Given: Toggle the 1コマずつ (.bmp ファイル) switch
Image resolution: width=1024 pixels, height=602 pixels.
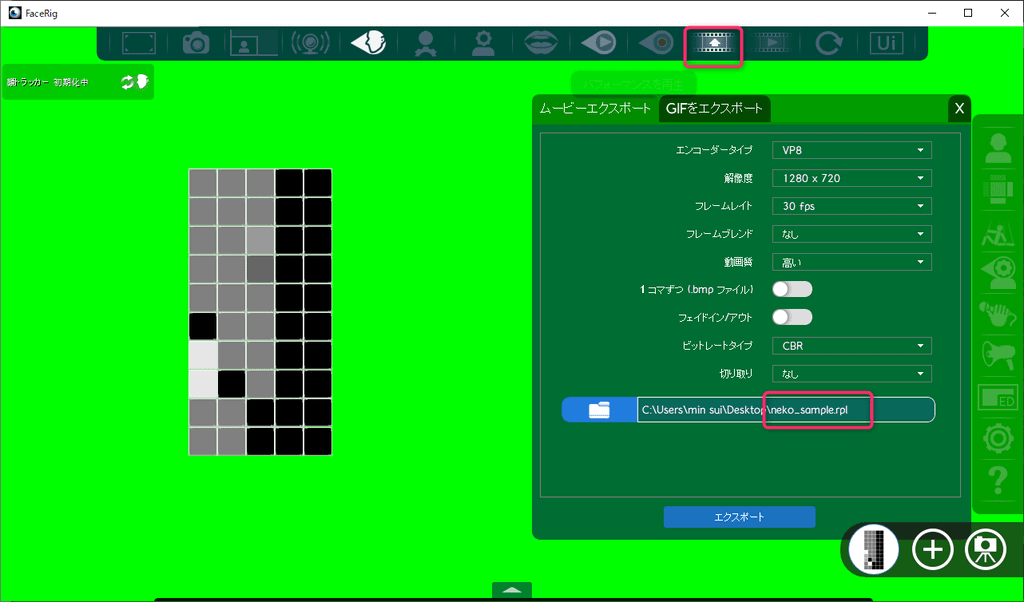Looking at the screenshot, I should tap(791, 289).
